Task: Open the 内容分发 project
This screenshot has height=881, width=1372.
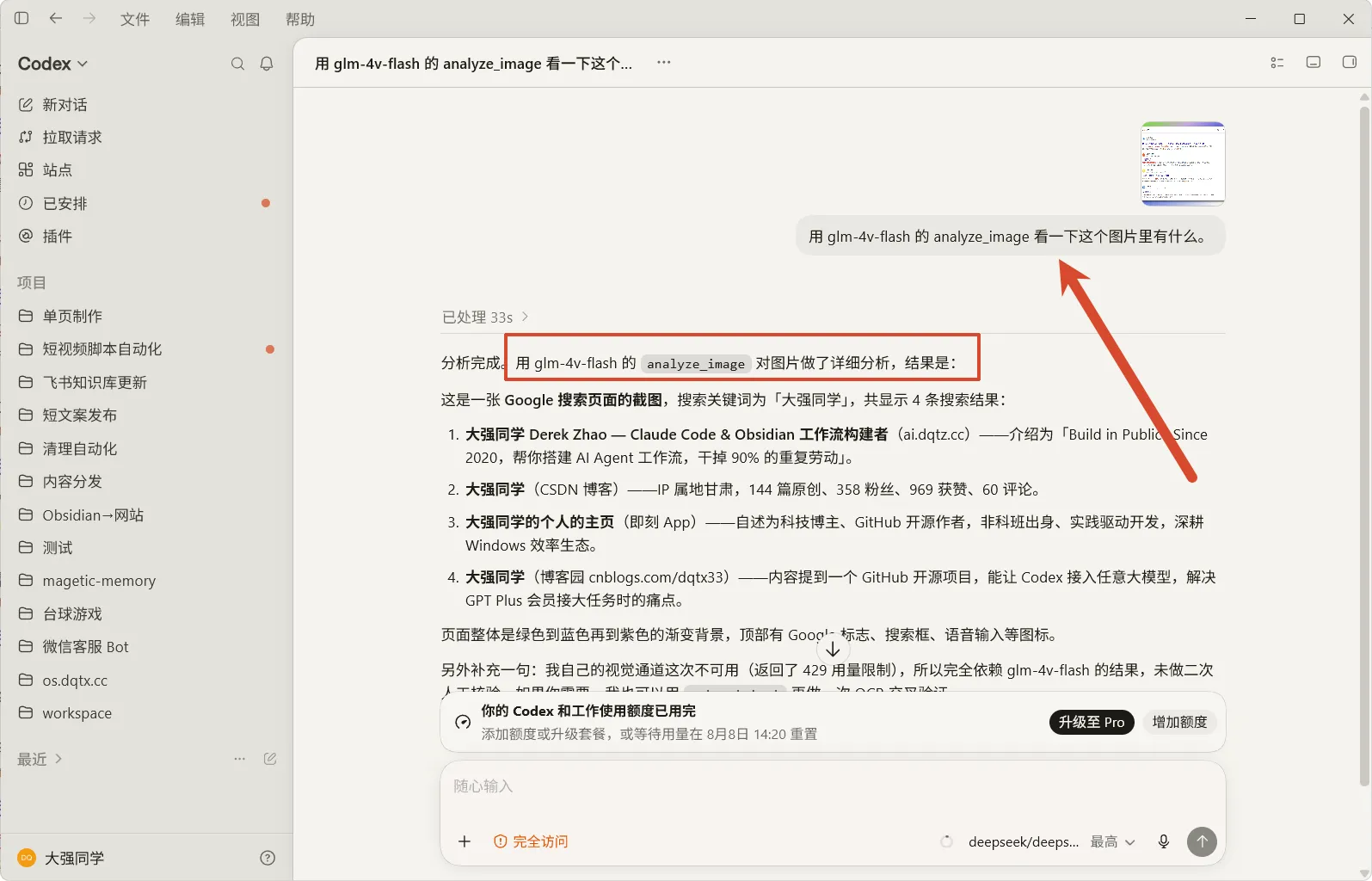Action: 72,482
